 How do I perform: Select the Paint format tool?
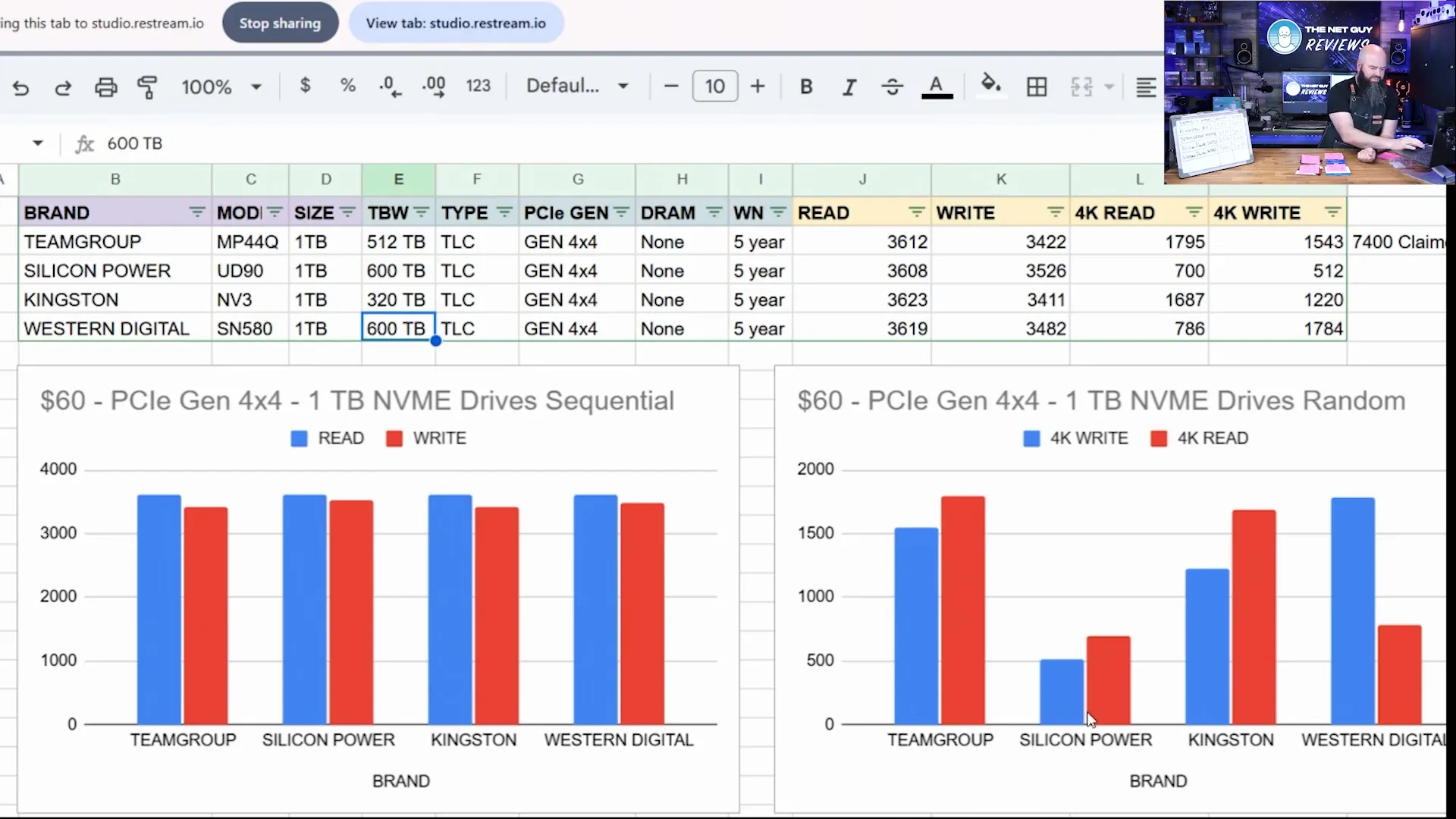pyautogui.click(x=147, y=87)
